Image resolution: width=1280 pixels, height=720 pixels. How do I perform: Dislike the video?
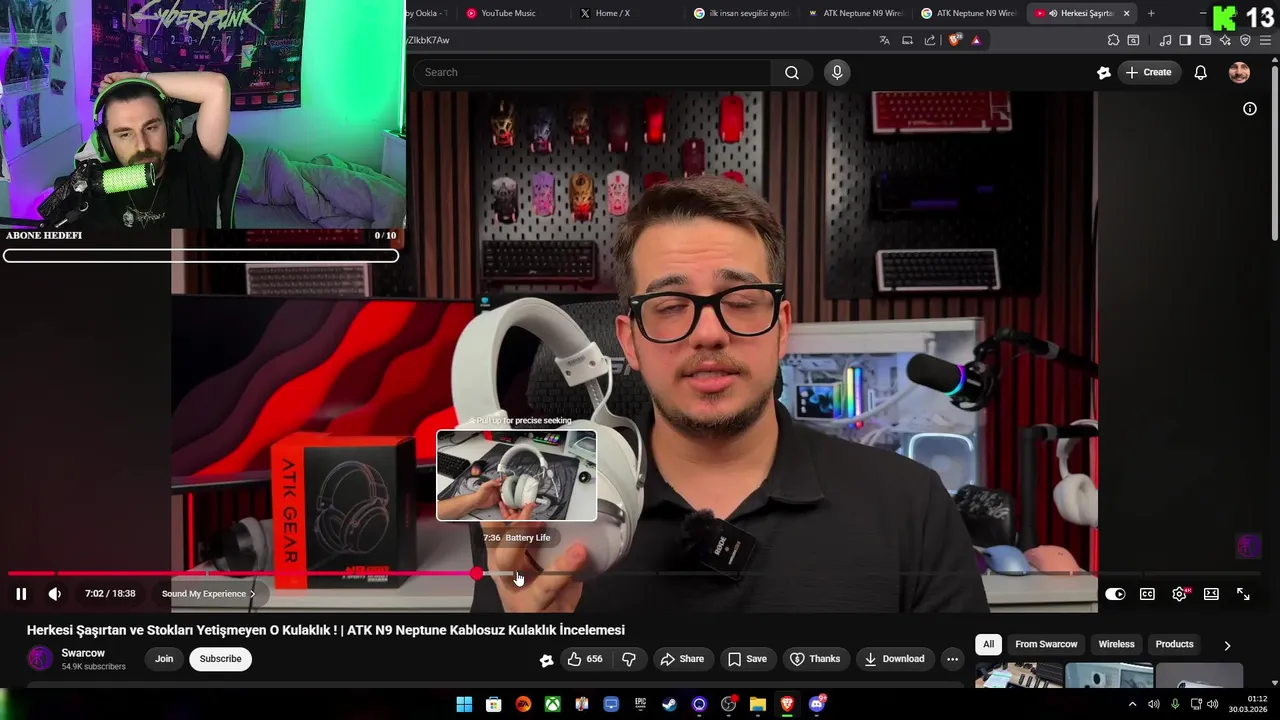[629, 659]
